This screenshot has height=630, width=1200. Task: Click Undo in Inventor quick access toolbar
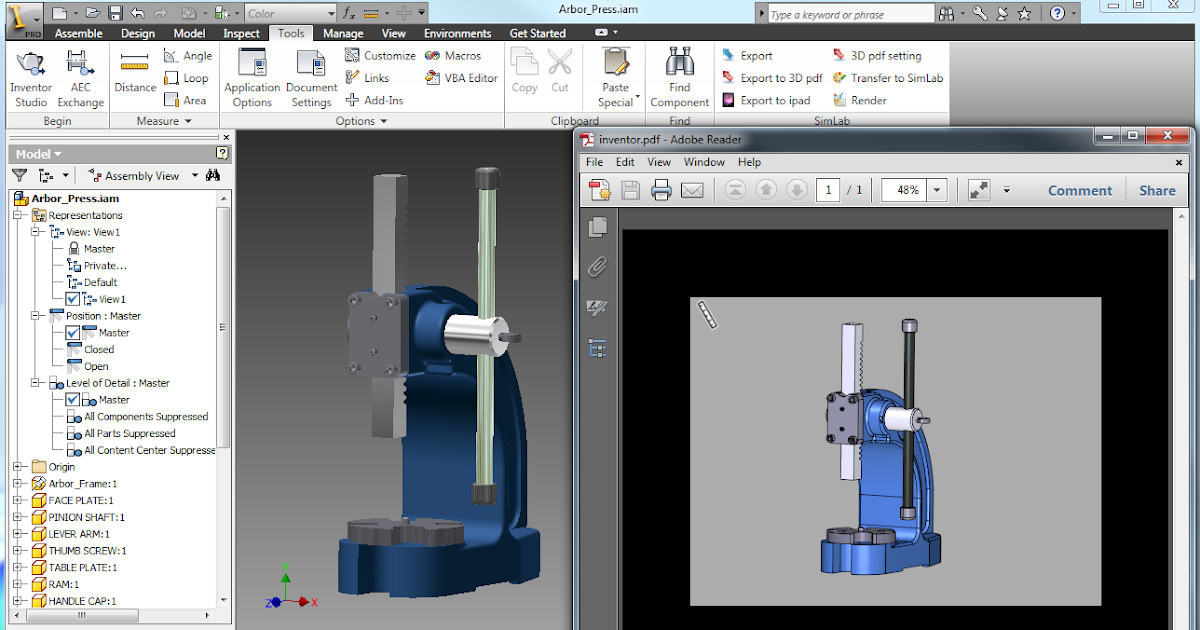point(138,13)
